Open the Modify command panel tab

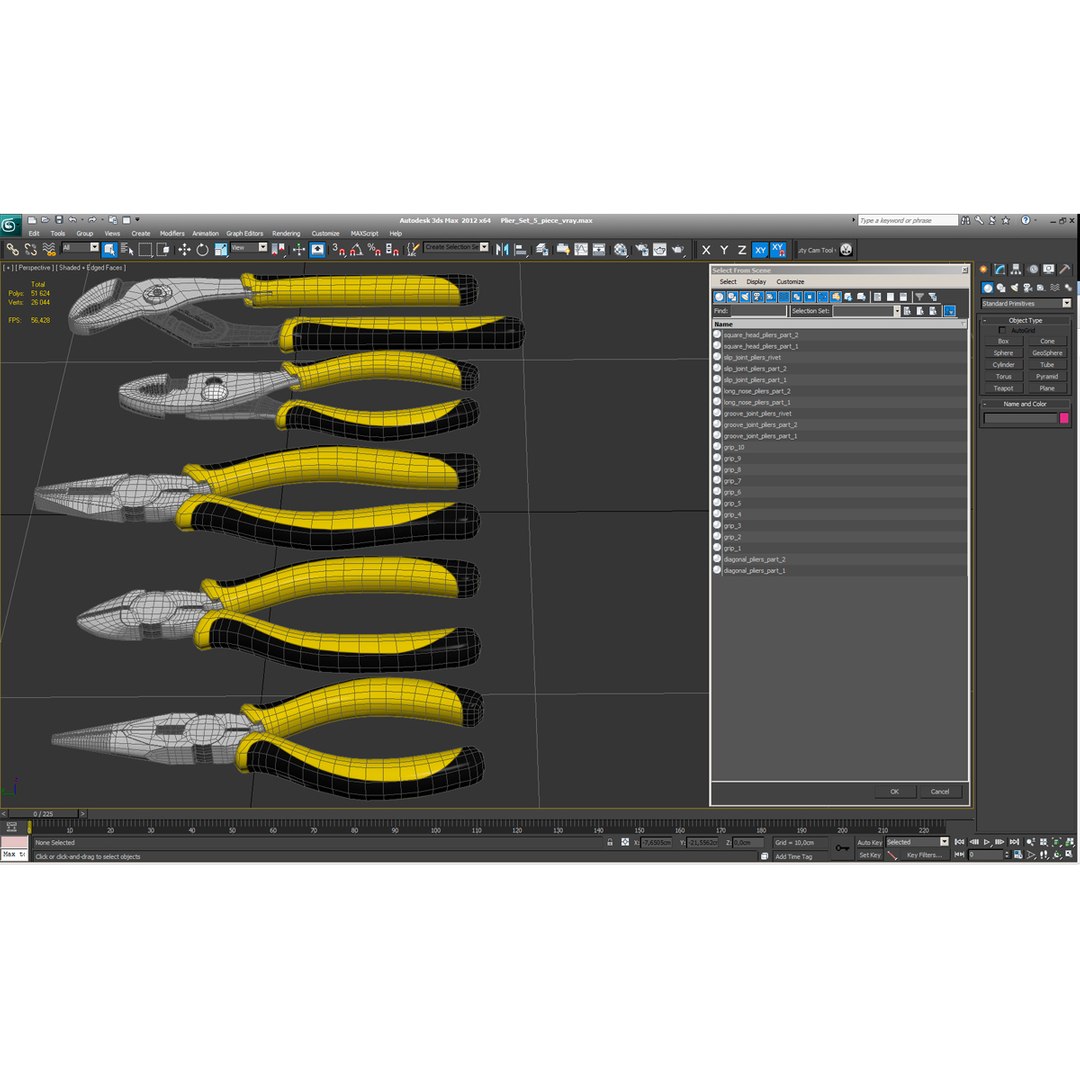click(x=999, y=269)
